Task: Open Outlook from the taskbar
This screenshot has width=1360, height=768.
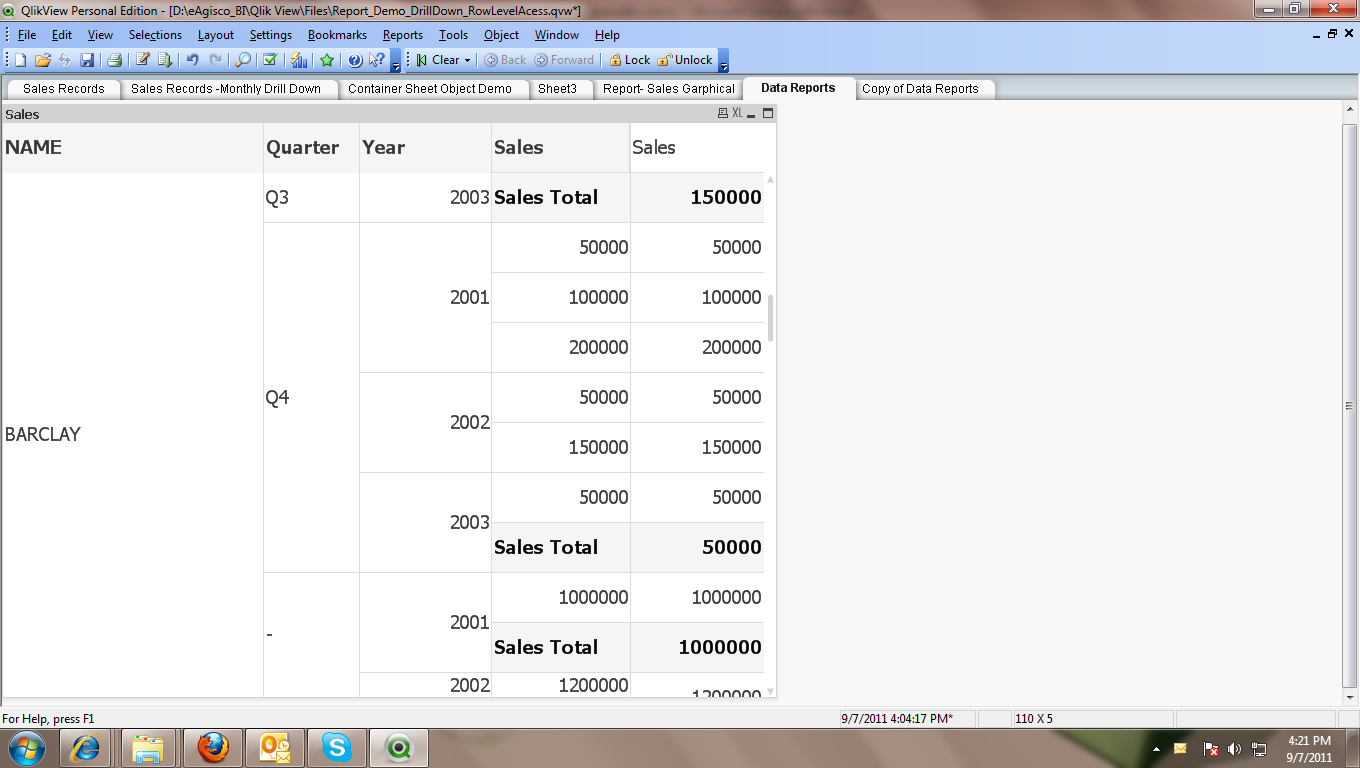Action: click(x=275, y=748)
